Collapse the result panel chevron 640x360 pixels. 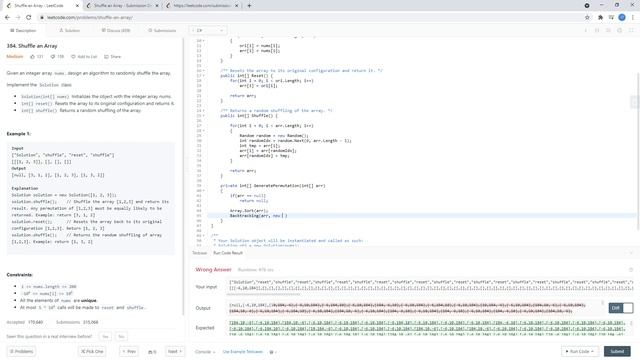click(x=631, y=253)
